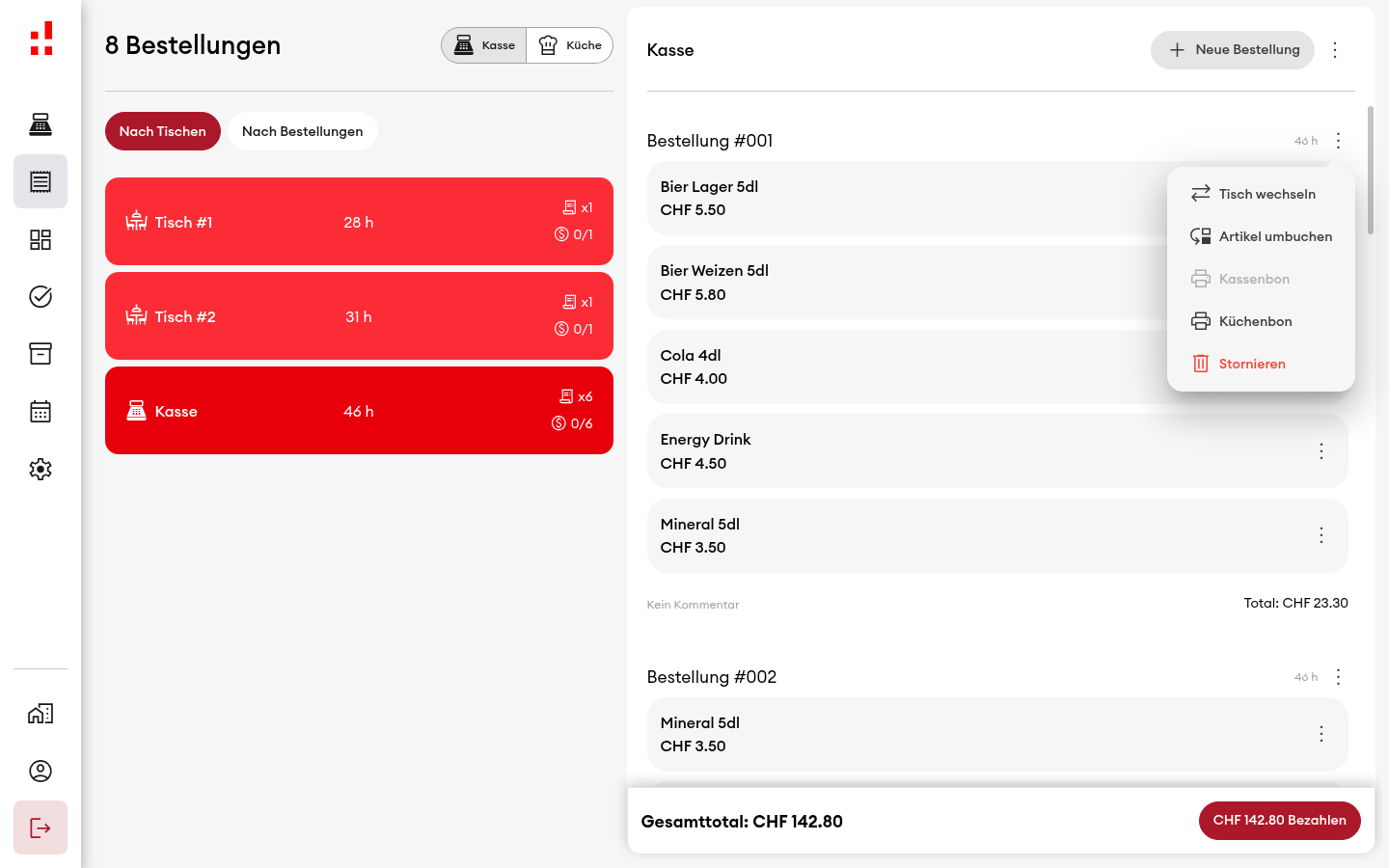Click the red app logo
The image size is (1389, 868).
tap(41, 40)
